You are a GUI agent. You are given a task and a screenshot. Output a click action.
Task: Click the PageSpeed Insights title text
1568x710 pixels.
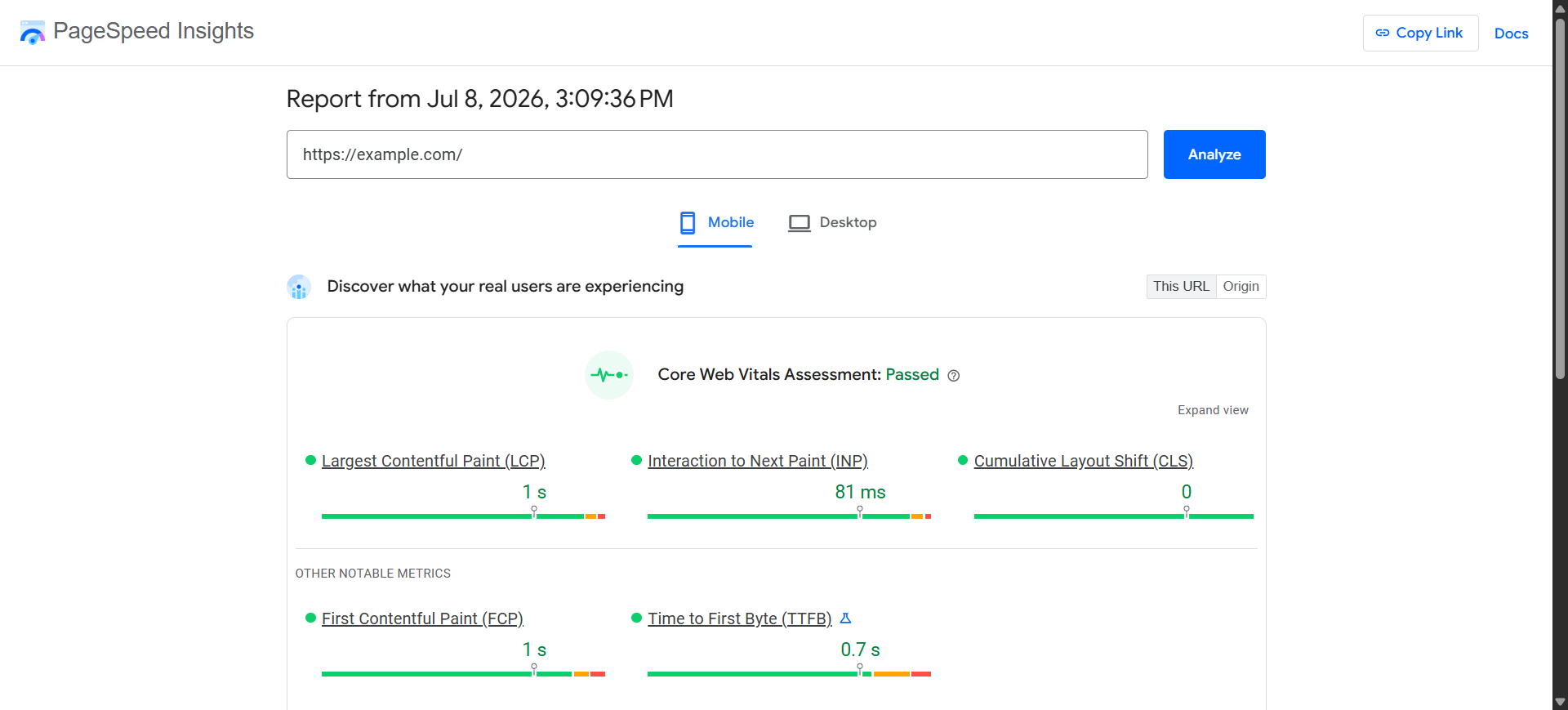tap(154, 31)
